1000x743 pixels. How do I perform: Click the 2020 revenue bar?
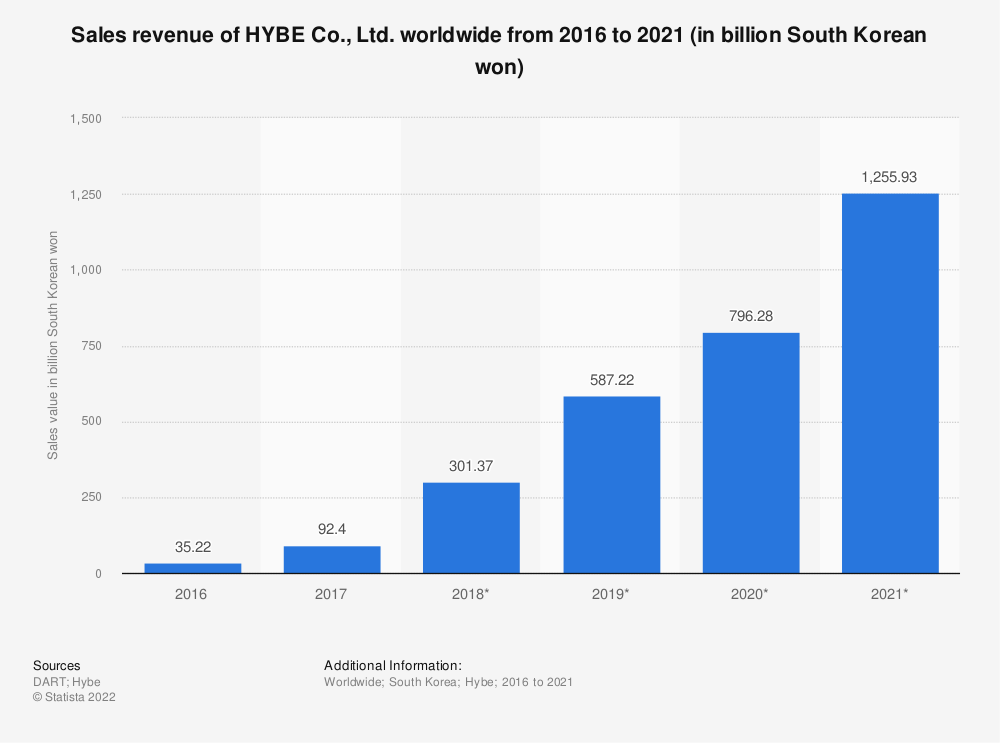[x=750, y=453]
